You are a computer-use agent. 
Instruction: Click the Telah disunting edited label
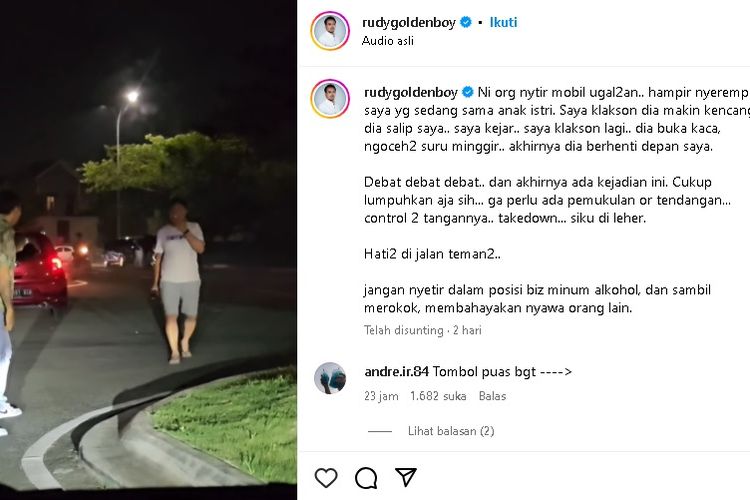pos(404,330)
